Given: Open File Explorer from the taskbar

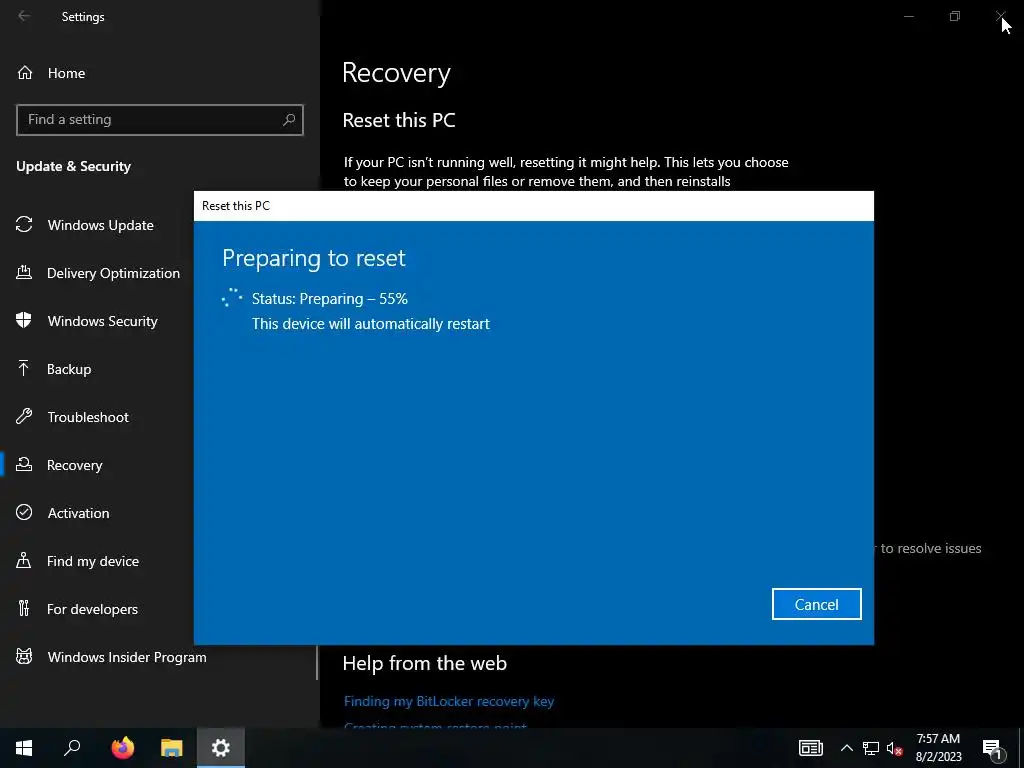Looking at the screenshot, I should (x=172, y=748).
